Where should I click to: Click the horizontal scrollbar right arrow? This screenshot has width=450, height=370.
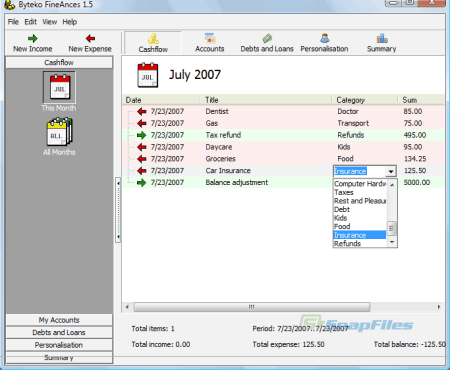pos(439,307)
